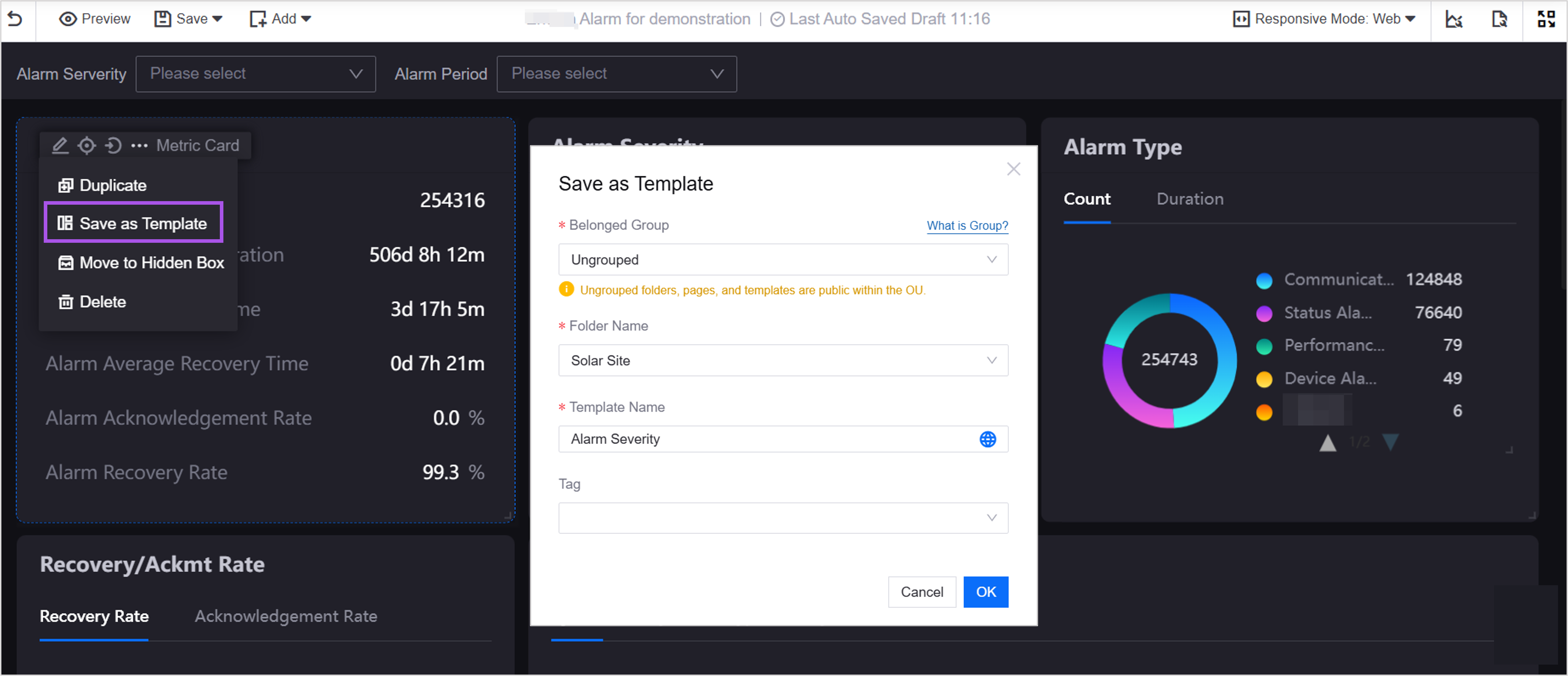Expand the Alarm Serverity select box
The image size is (1568, 676).
(256, 74)
